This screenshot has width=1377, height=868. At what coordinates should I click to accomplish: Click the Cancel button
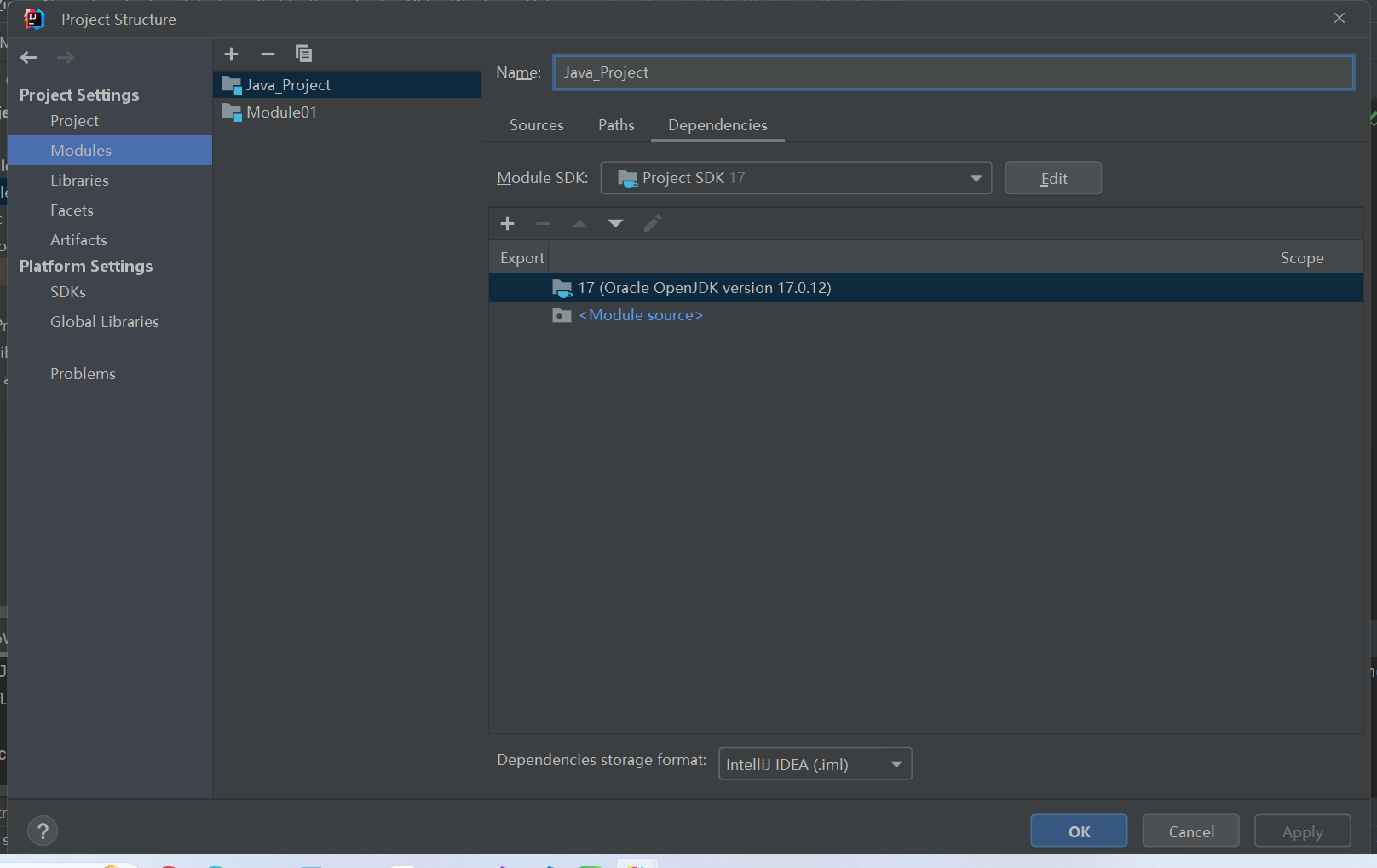click(x=1190, y=831)
